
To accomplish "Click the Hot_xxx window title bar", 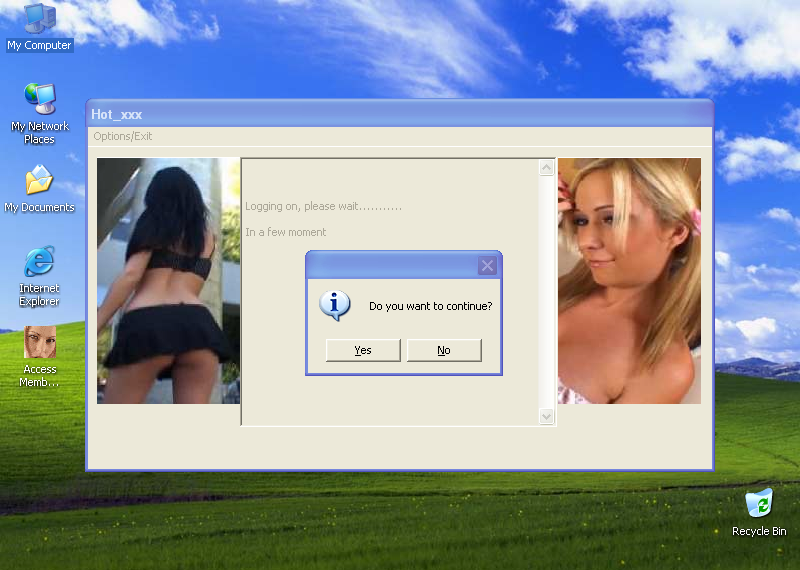I will pos(399,114).
